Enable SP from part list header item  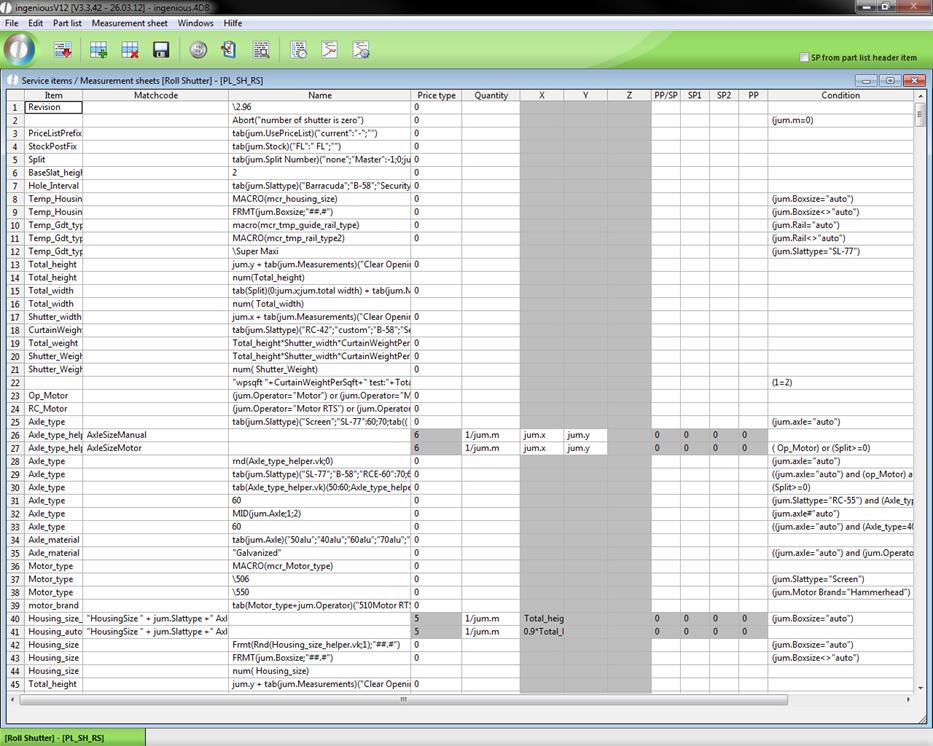(x=805, y=58)
